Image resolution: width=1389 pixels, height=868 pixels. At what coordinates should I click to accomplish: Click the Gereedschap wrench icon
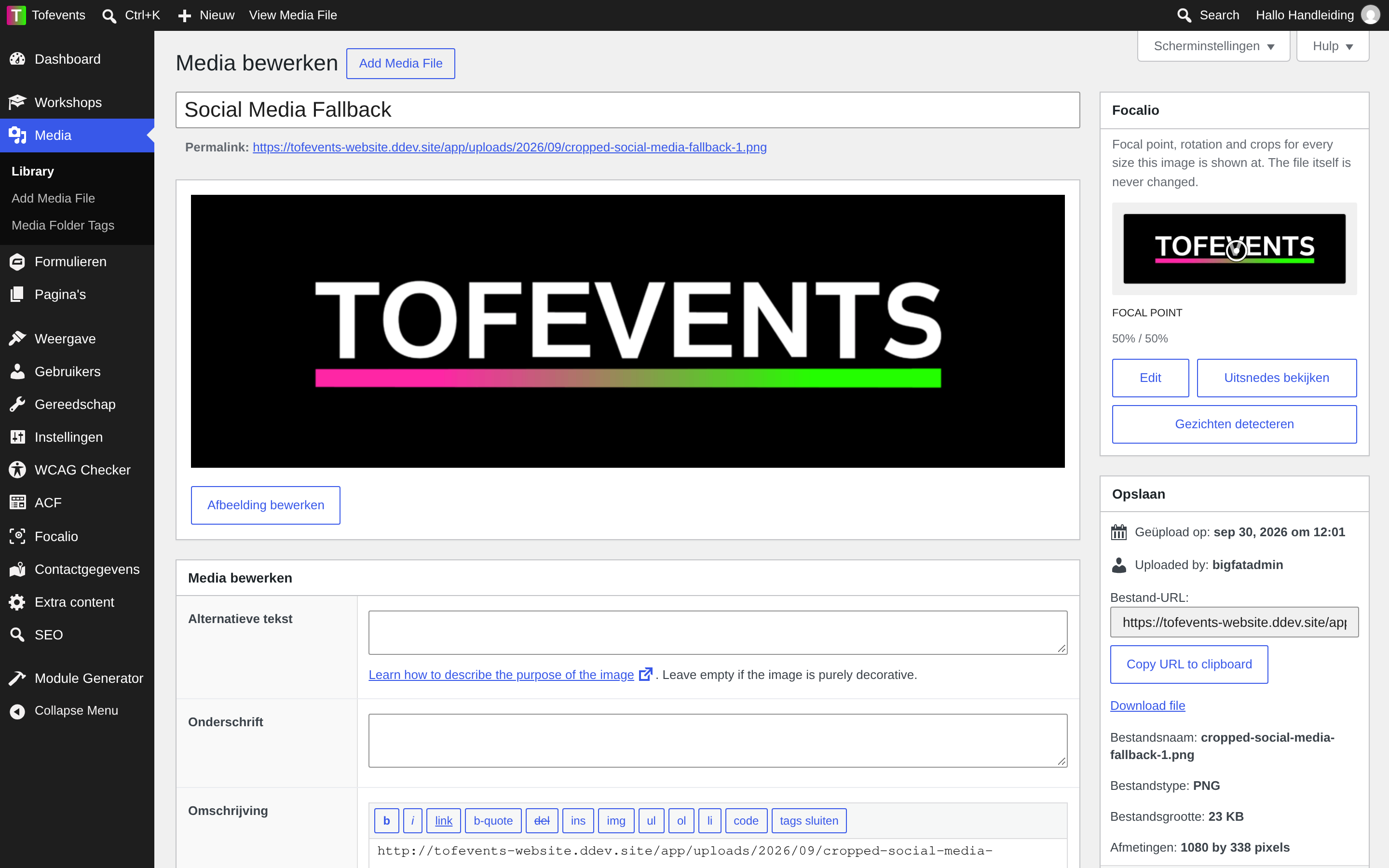17,404
